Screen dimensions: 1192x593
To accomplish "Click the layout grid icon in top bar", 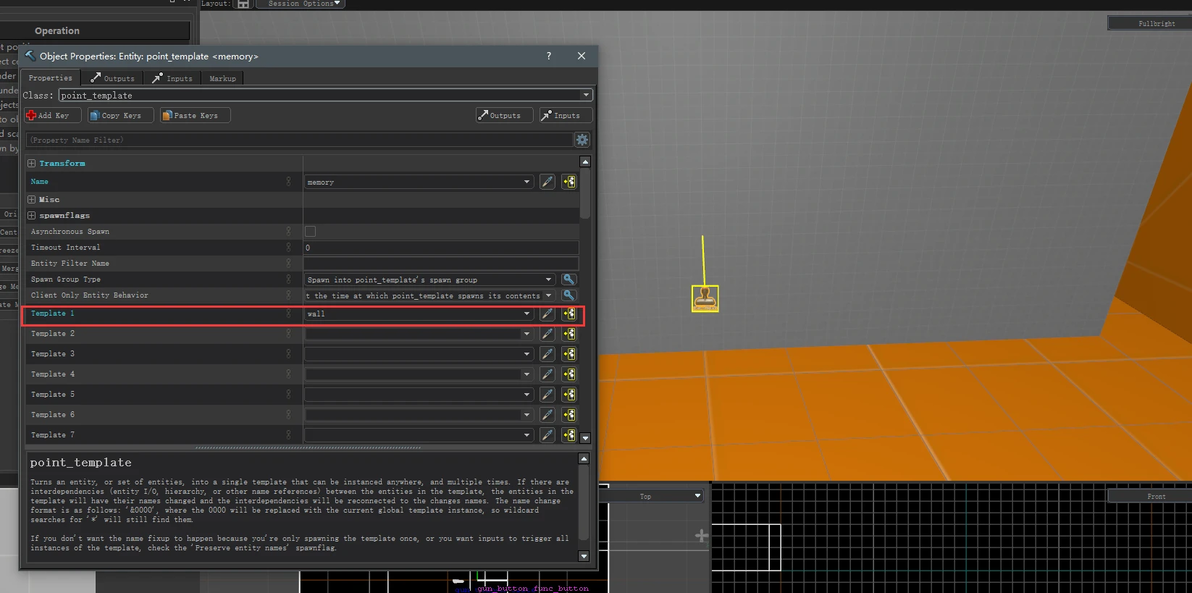I will 243,4.
